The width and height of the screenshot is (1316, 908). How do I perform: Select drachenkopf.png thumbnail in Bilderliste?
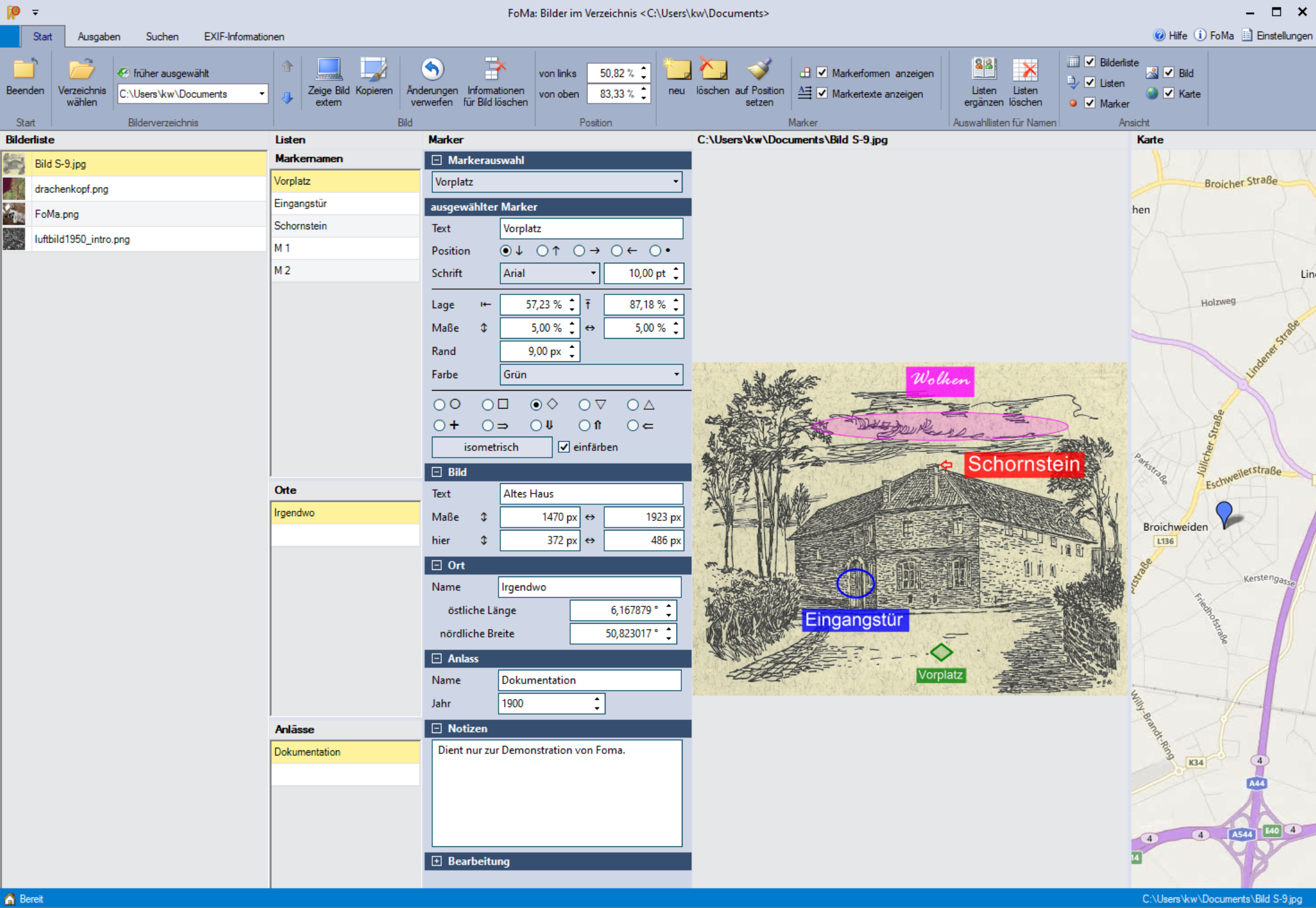click(x=14, y=189)
